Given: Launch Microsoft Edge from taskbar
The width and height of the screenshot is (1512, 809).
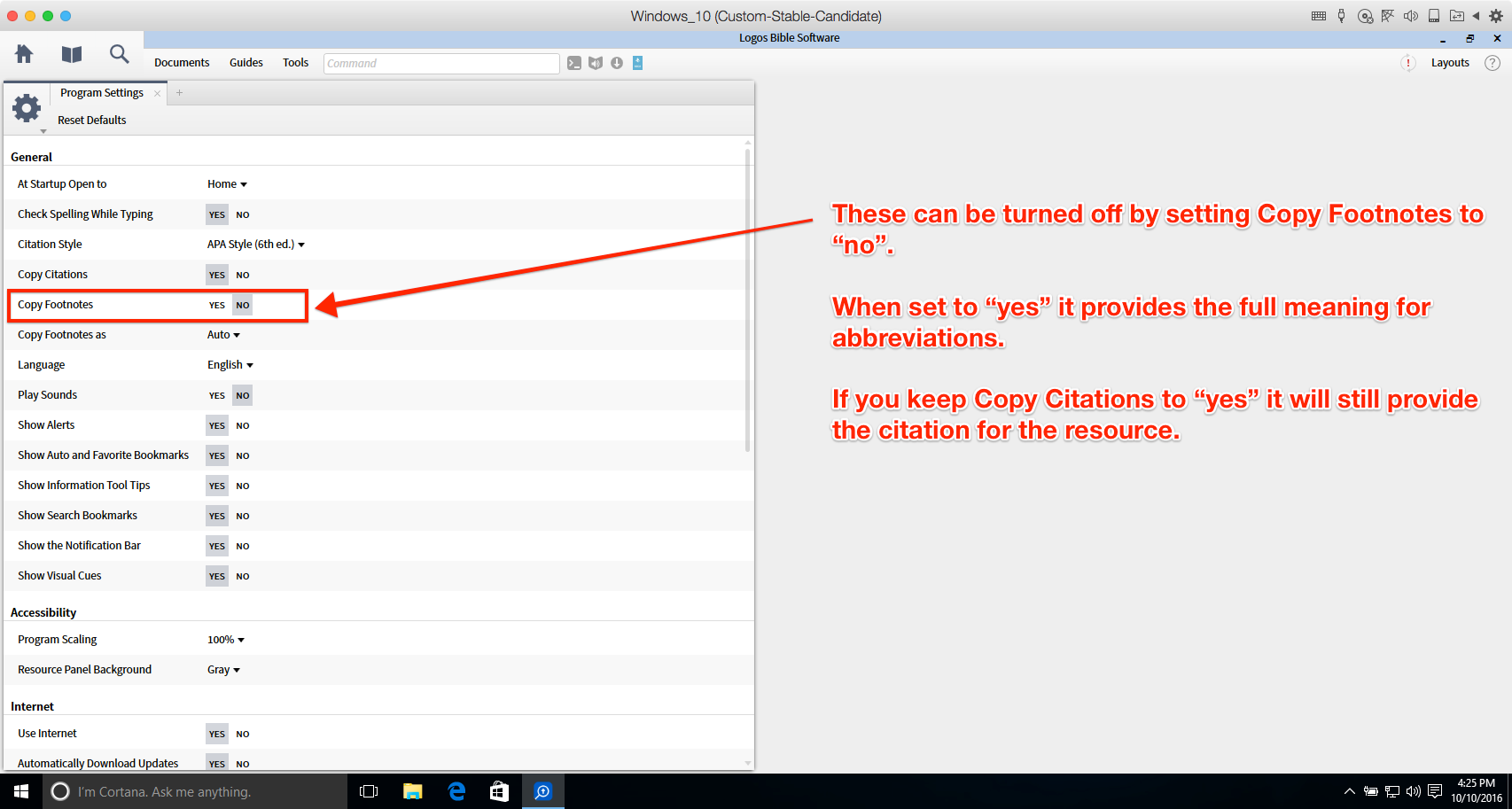Looking at the screenshot, I should click(x=456, y=791).
